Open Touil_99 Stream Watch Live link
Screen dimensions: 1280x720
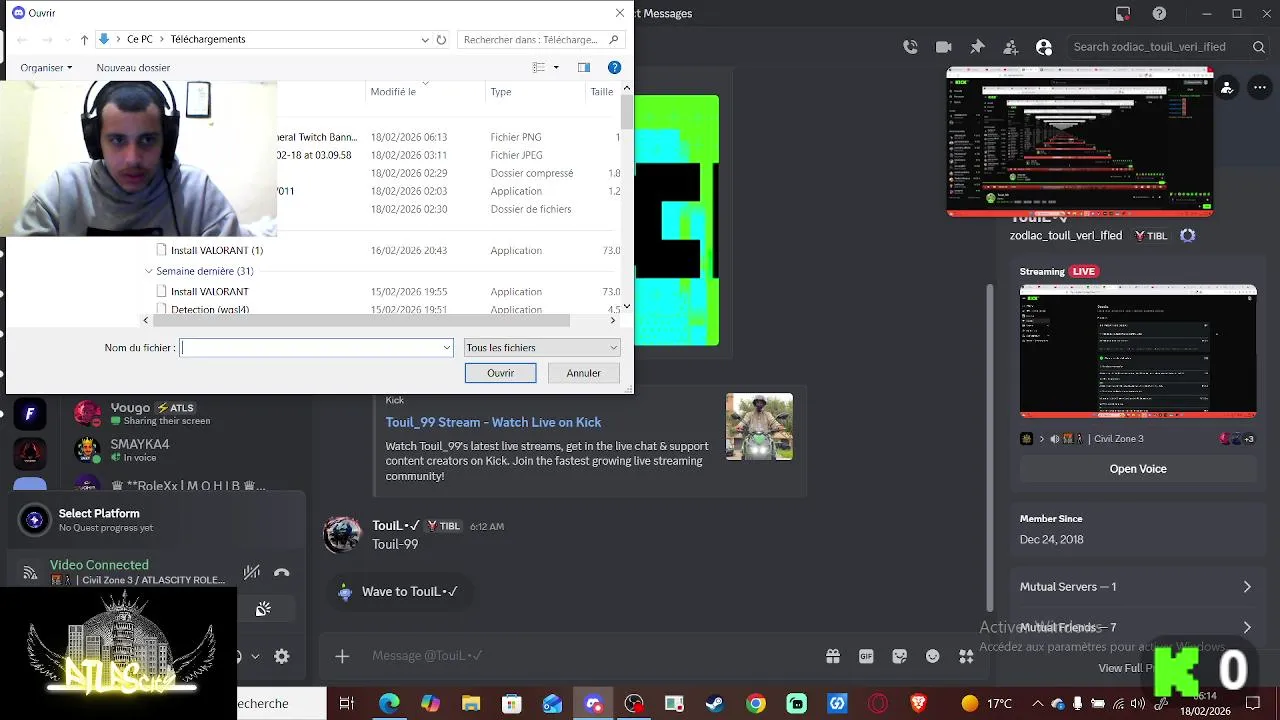[x=494, y=422]
